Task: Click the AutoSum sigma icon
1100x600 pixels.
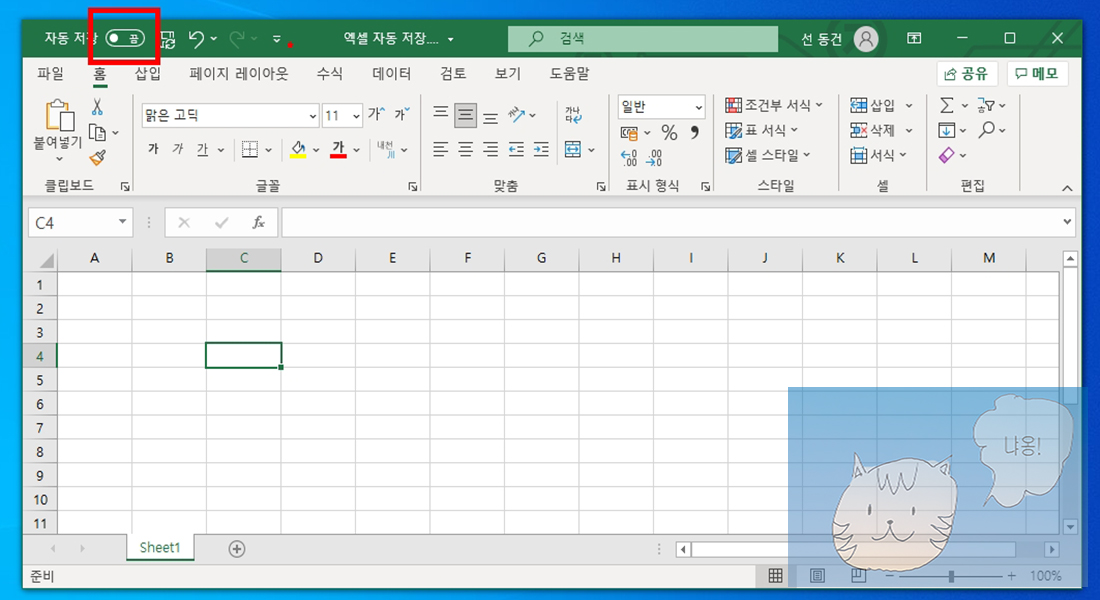Action: pyautogui.click(x=946, y=105)
